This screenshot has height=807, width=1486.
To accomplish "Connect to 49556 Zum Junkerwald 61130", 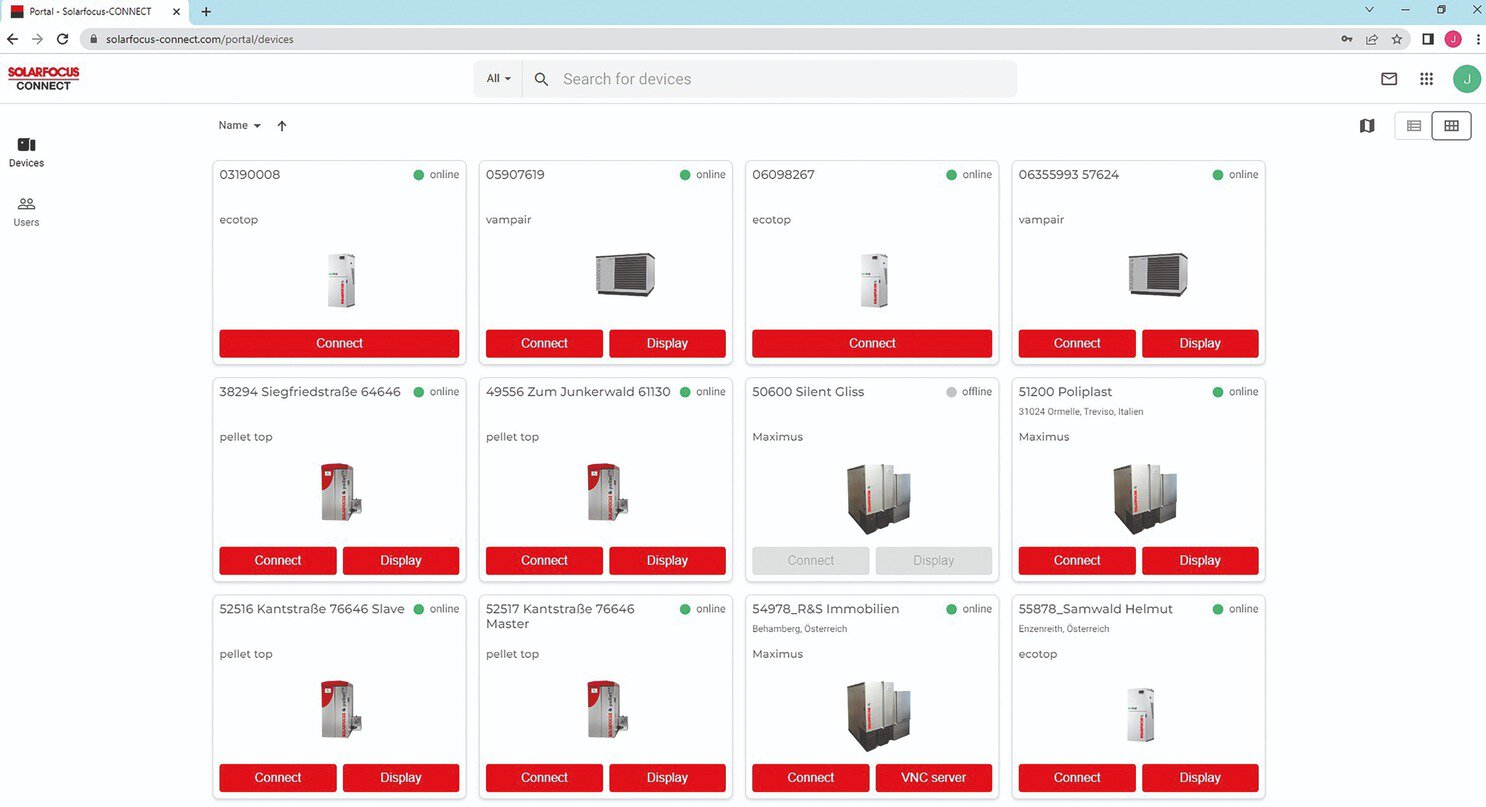I will coord(544,560).
